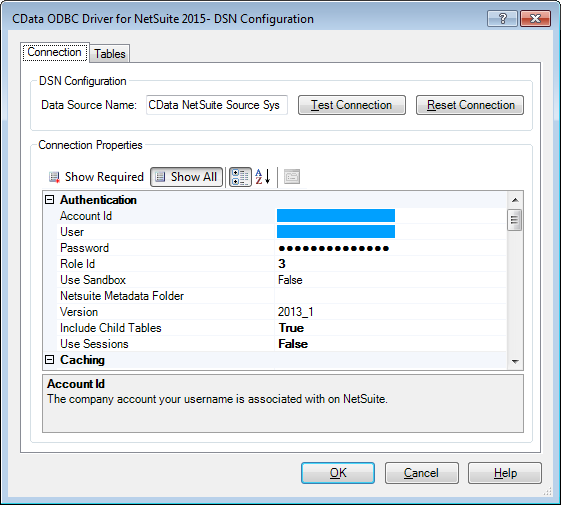Switch to Categorized view icon
This screenshot has width=561, height=505.
pos(240,177)
